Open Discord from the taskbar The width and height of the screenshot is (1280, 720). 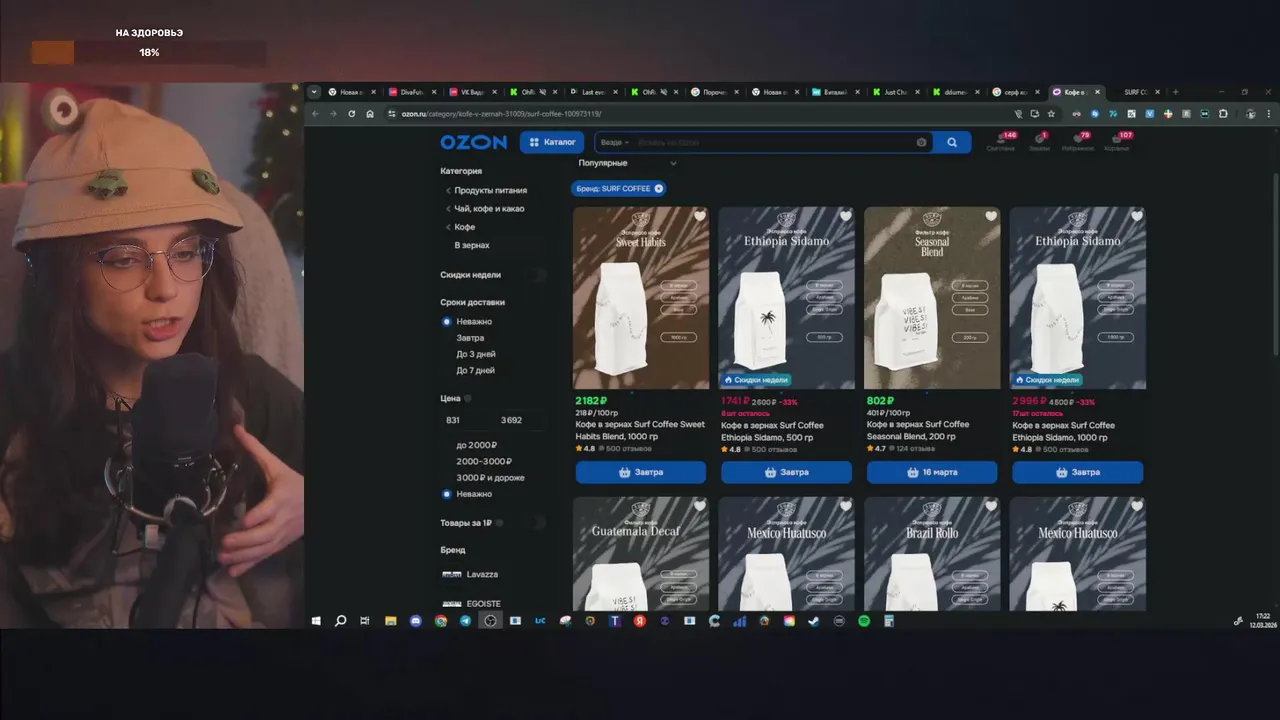pyautogui.click(x=416, y=621)
